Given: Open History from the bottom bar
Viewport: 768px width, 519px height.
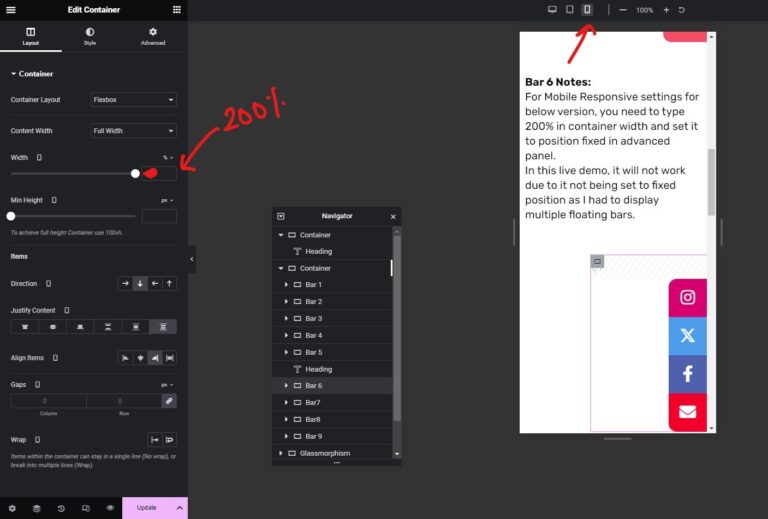Looking at the screenshot, I should coord(61,508).
